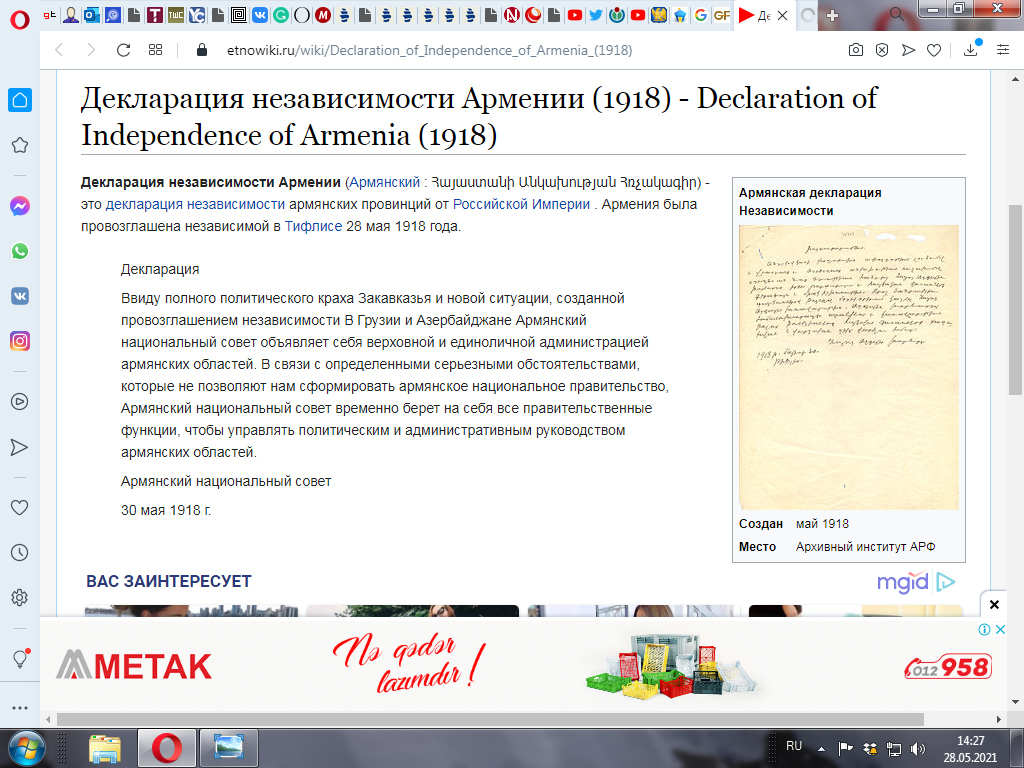
Task: Open the volume speaker tray icon
Action: pos(918,749)
